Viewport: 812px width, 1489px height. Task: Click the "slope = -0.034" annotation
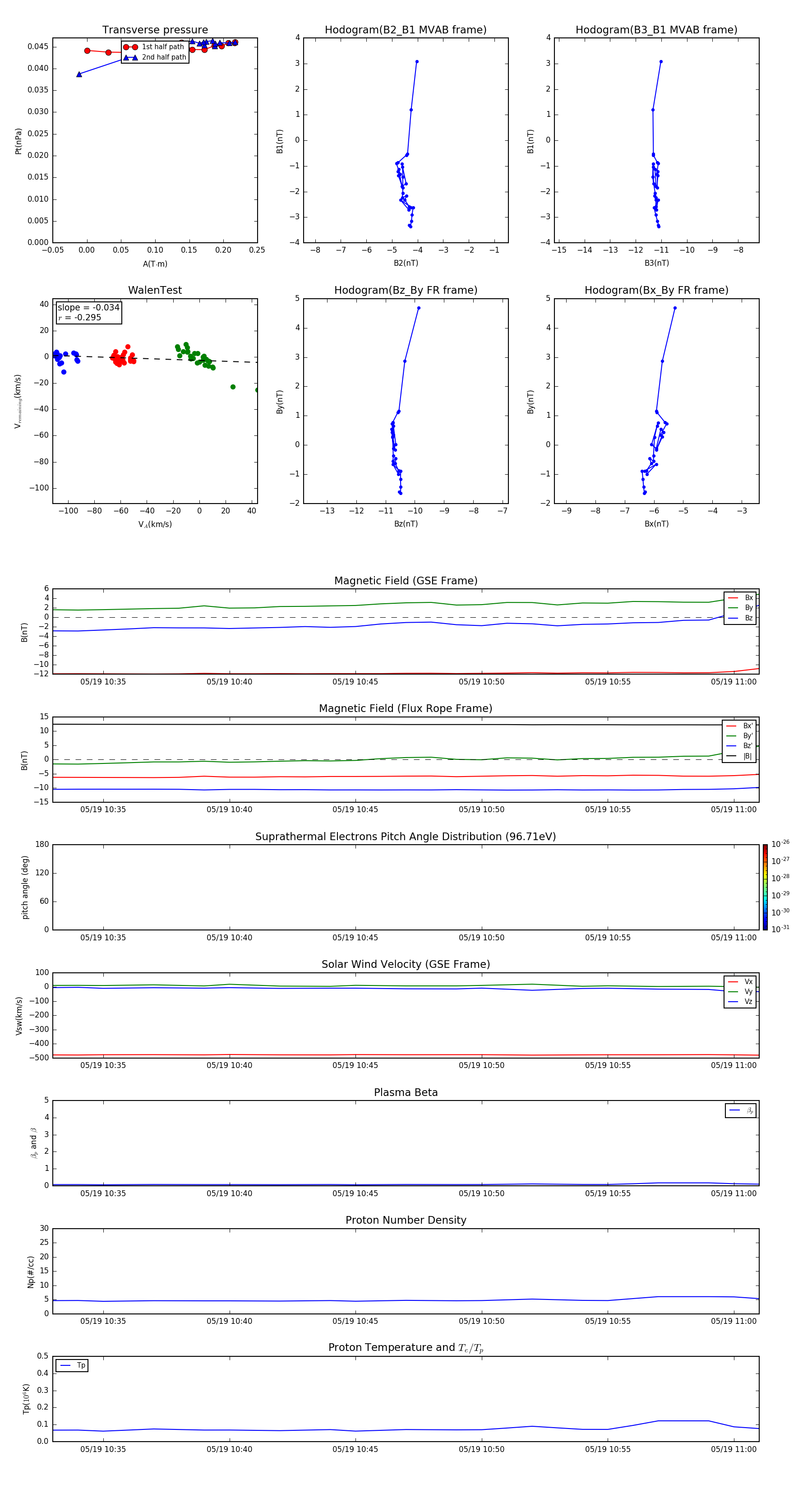(x=88, y=308)
